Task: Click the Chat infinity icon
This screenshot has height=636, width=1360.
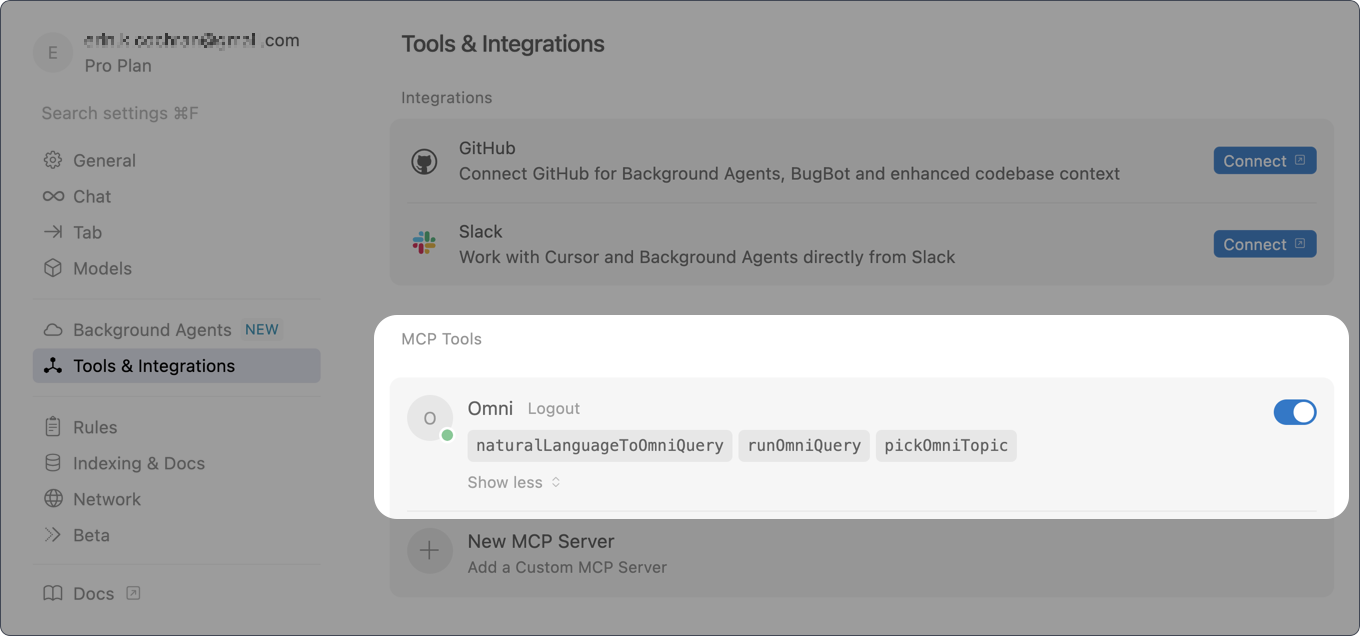Action: pyautogui.click(x=53, y=196)
